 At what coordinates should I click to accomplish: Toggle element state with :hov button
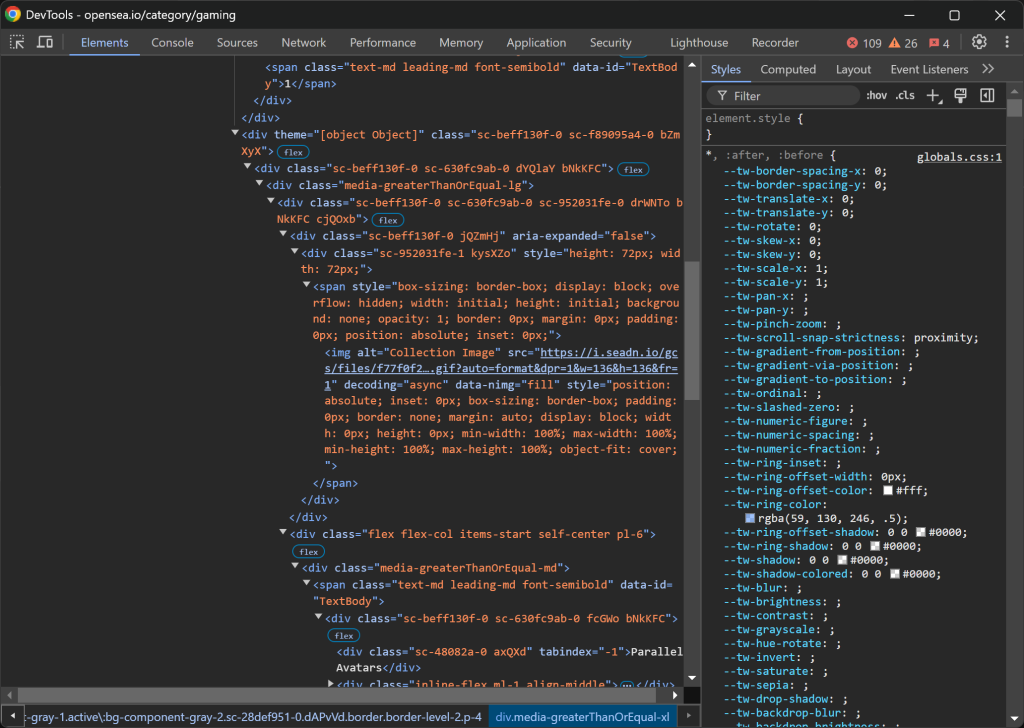click(876, 95)
